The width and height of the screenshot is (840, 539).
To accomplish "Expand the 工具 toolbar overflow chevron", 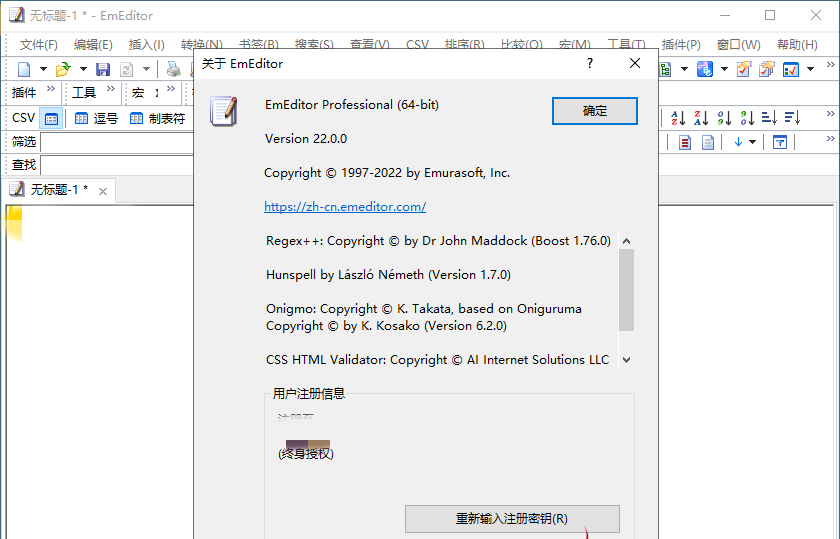I will (x=111, y=88).
